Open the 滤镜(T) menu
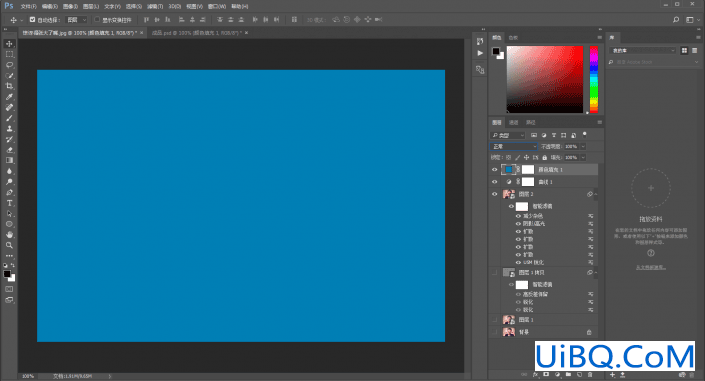Viewport: 705px width, 381px height. (x=155, y=6)
